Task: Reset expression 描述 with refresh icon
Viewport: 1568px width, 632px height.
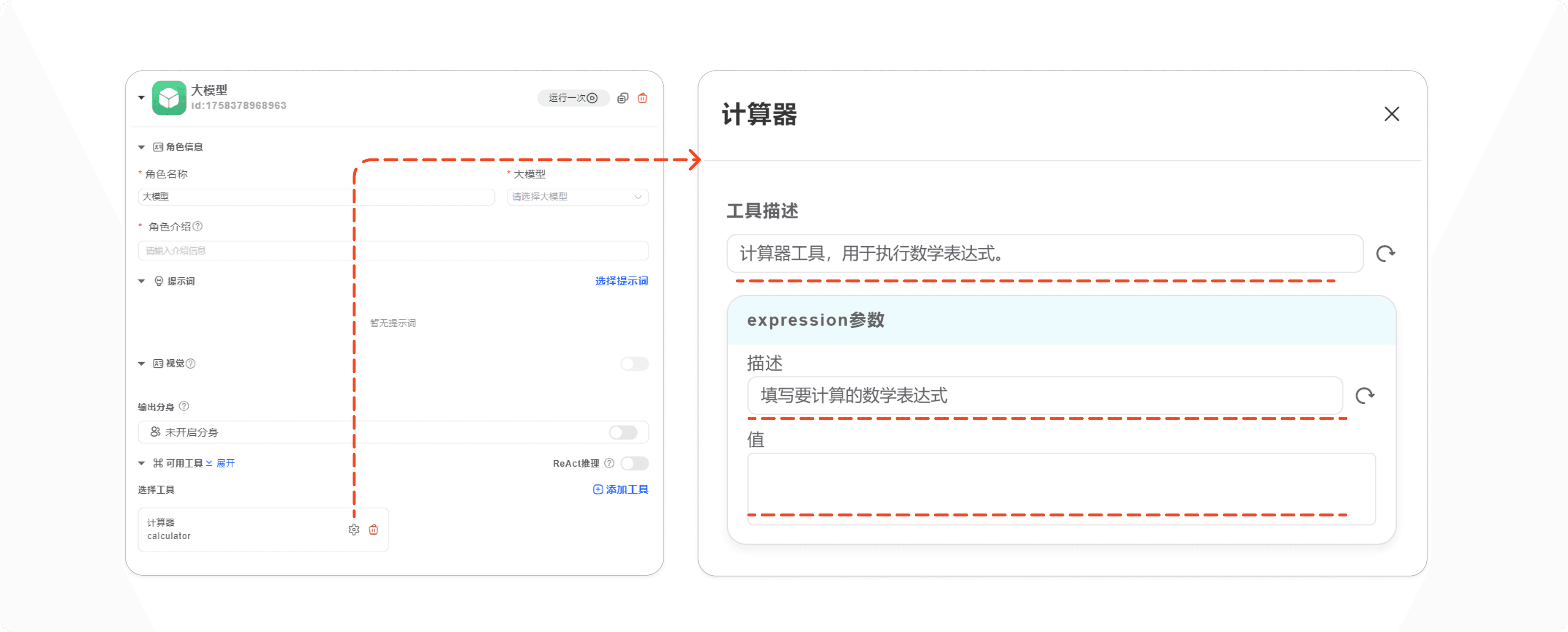Action: (1365, 396)
